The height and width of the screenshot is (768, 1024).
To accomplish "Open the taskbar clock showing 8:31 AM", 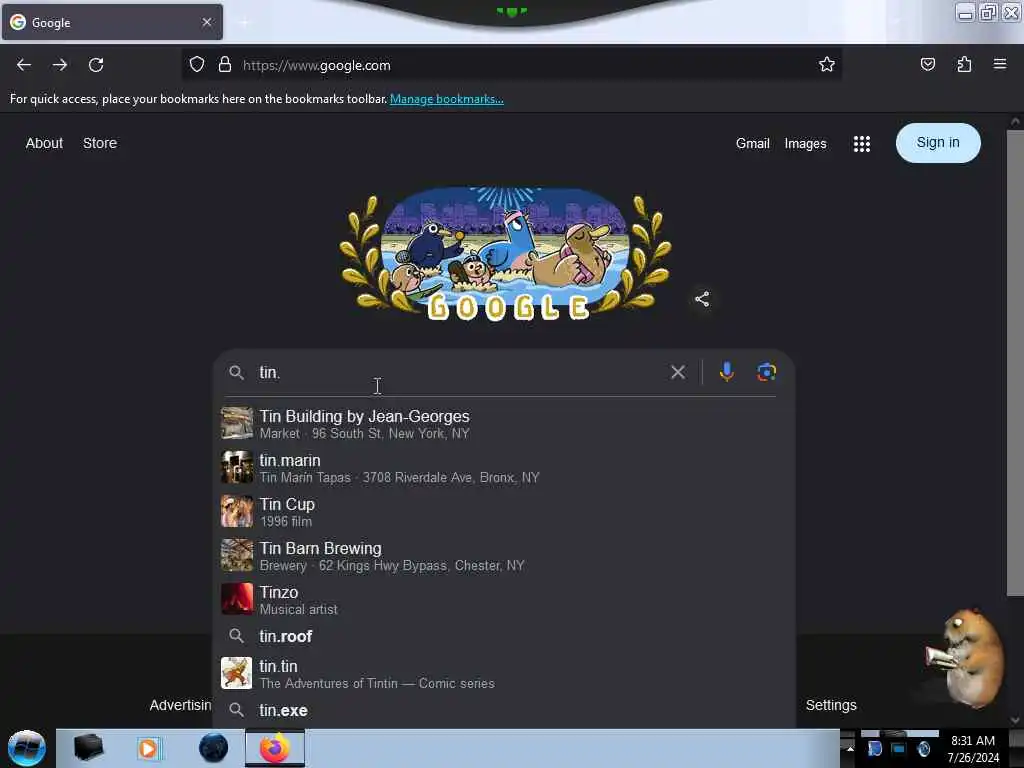I will [x=973, y=749].
